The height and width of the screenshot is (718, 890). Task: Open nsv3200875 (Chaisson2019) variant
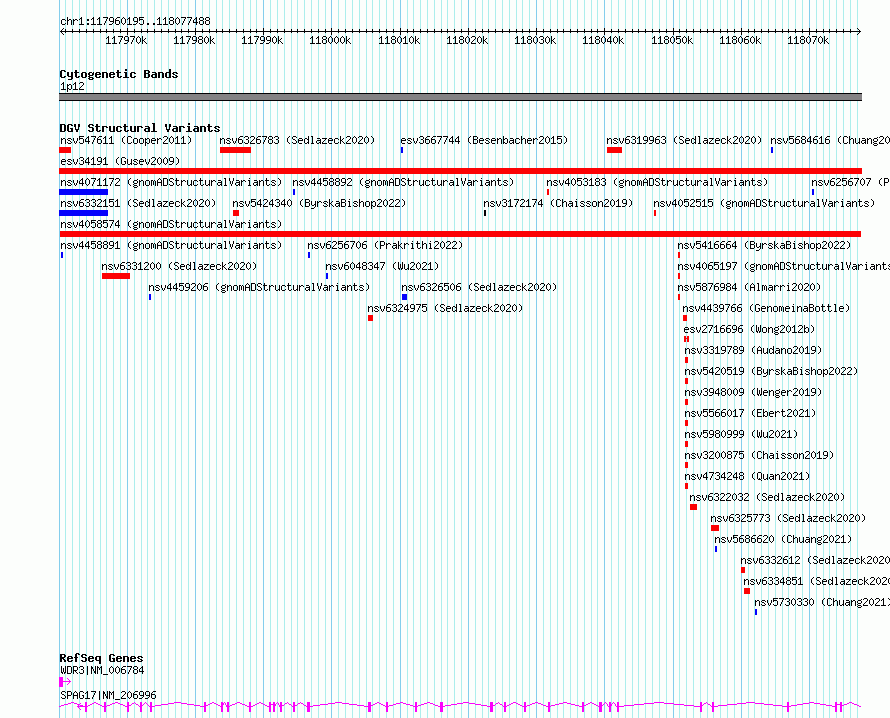759,455
